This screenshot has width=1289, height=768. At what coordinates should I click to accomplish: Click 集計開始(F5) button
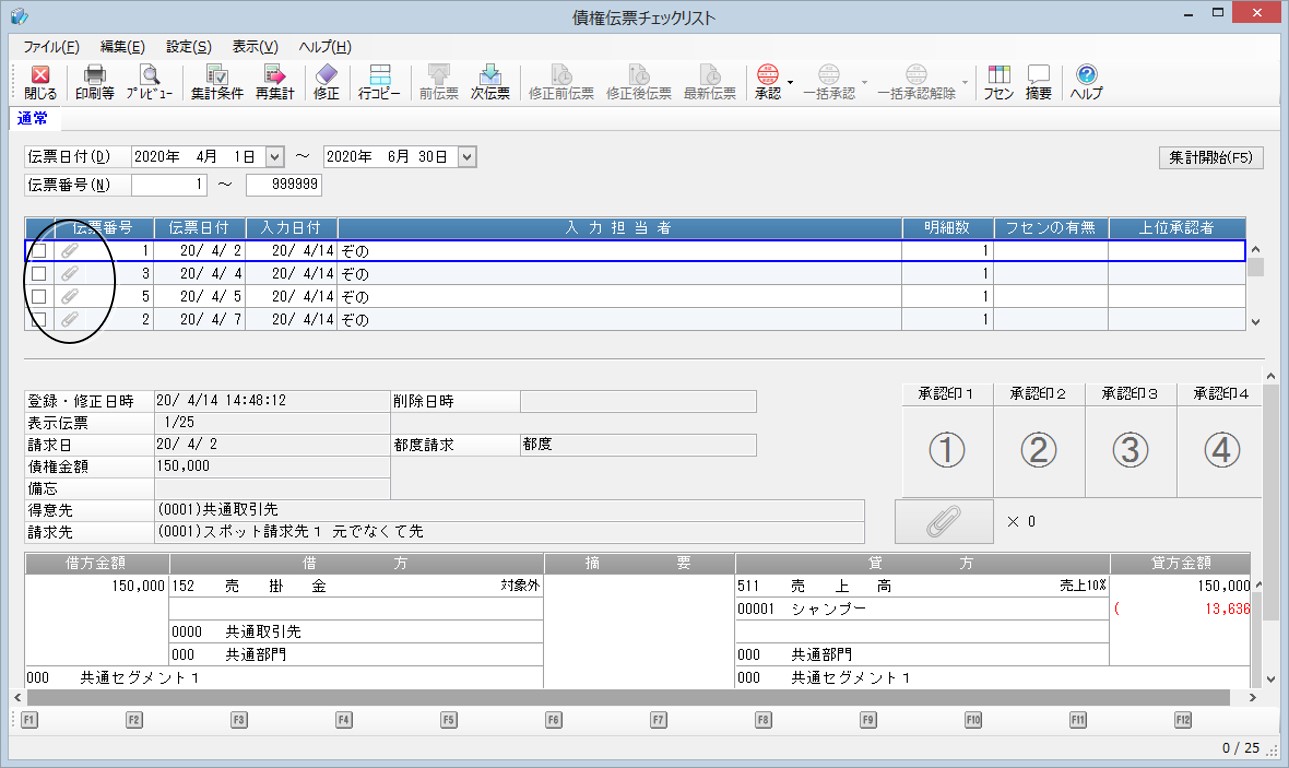click(1210, 158)
